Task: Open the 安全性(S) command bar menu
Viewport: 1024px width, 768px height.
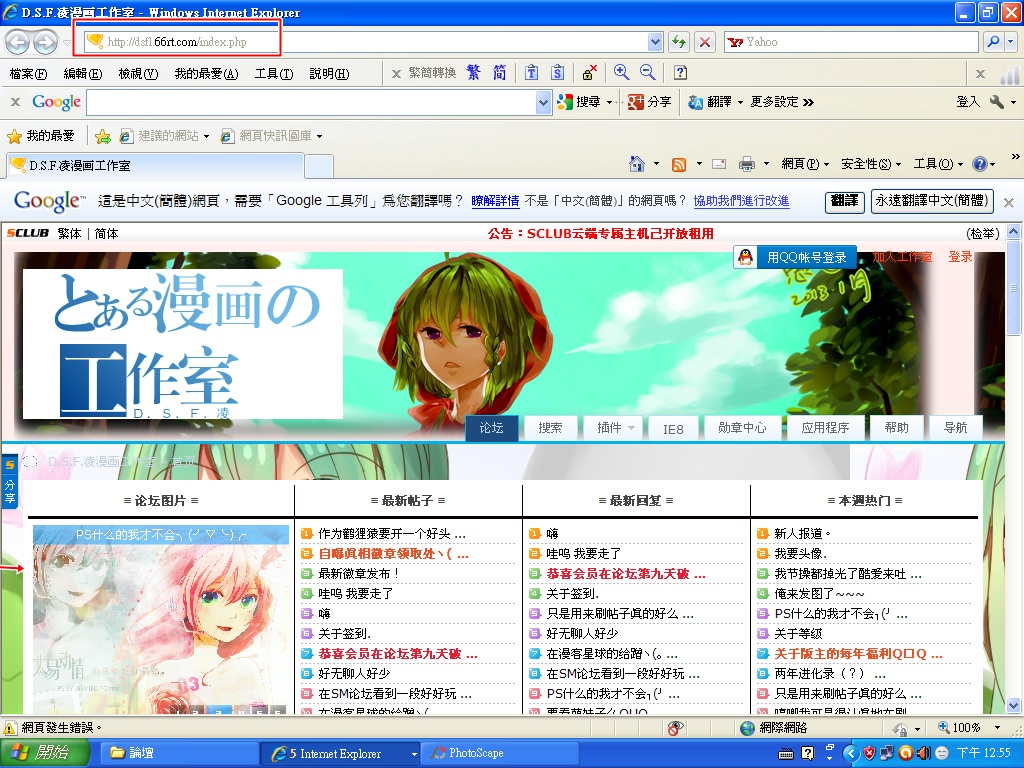Action: [x=871, y=164]
